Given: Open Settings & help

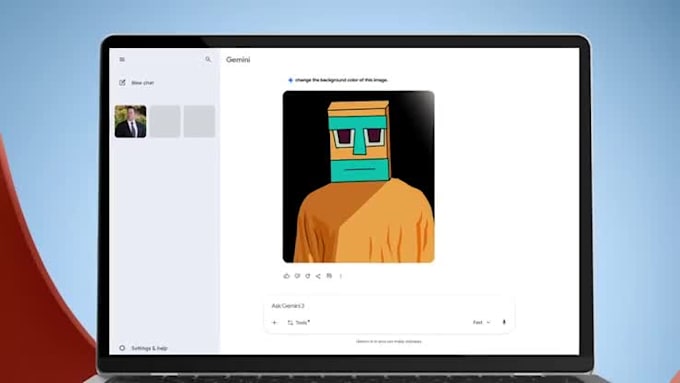Looking at the screenshot, I should point(144,348).
